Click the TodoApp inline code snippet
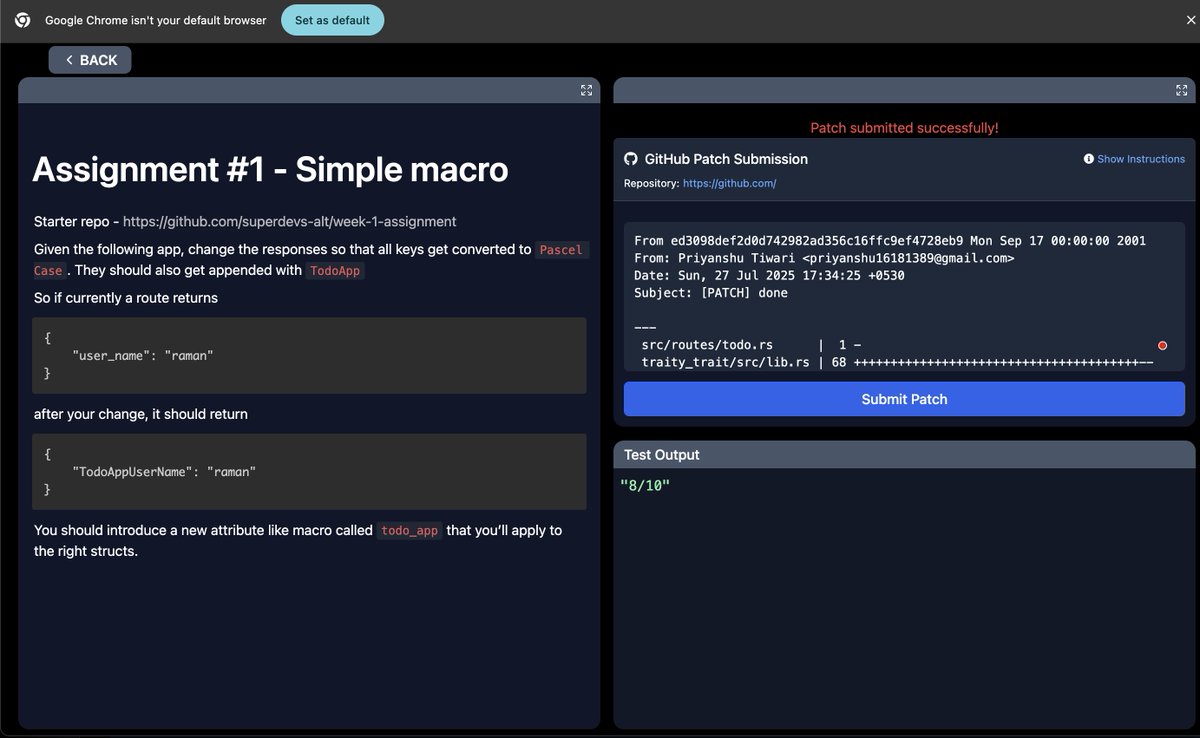Viewport: 1200px width, 738px height. tap(335, 271)
